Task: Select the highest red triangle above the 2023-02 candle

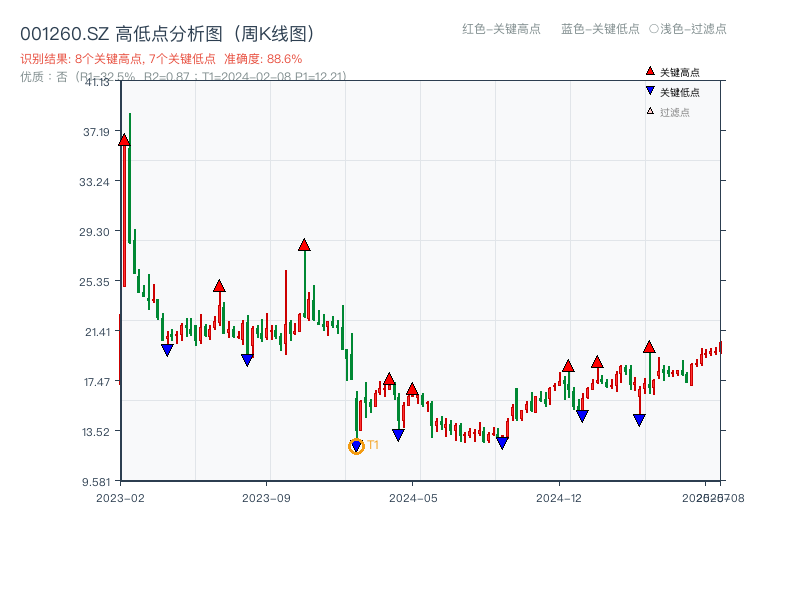Action: click(x=123, y=141)
